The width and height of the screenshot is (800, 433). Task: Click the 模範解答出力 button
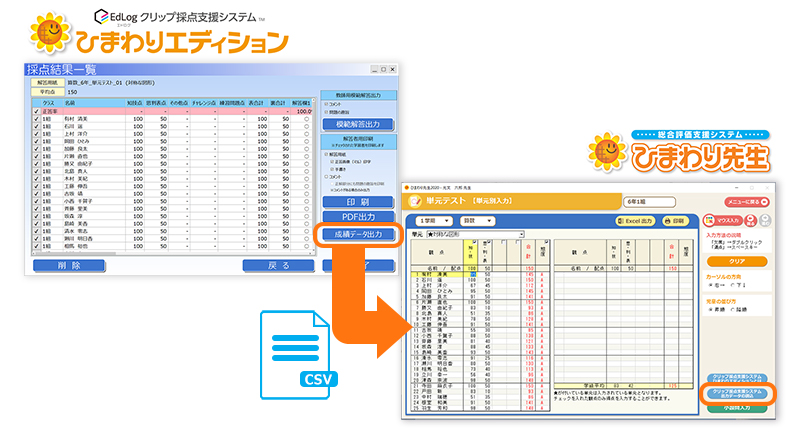358,124
